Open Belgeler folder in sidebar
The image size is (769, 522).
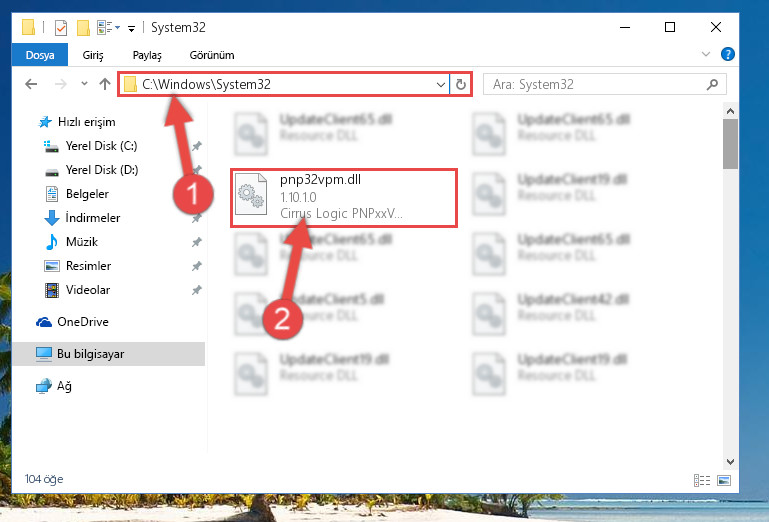[77, 194]
